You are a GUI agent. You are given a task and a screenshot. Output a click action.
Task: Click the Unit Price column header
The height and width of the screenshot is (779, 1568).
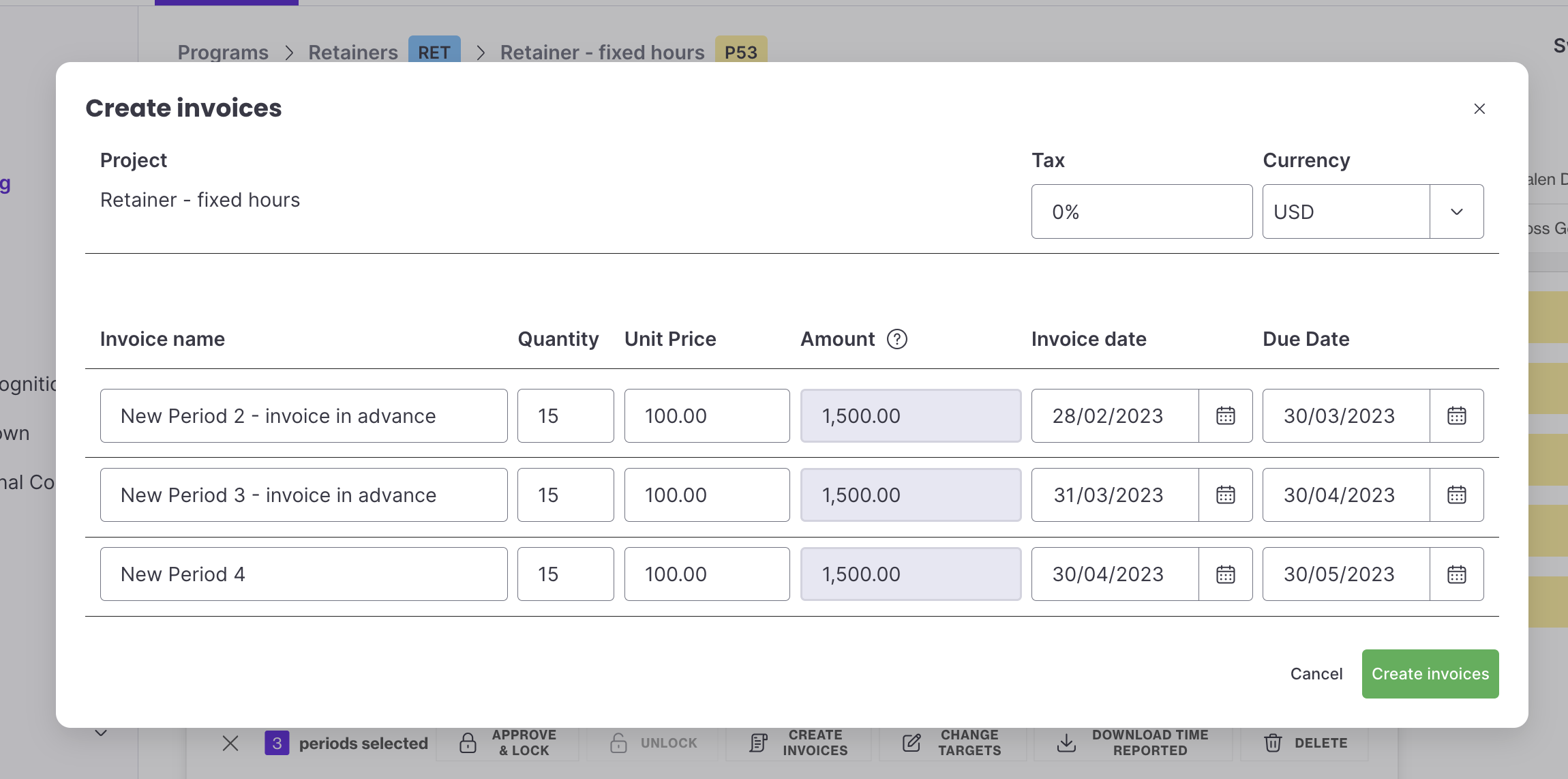tap(670, 339)
